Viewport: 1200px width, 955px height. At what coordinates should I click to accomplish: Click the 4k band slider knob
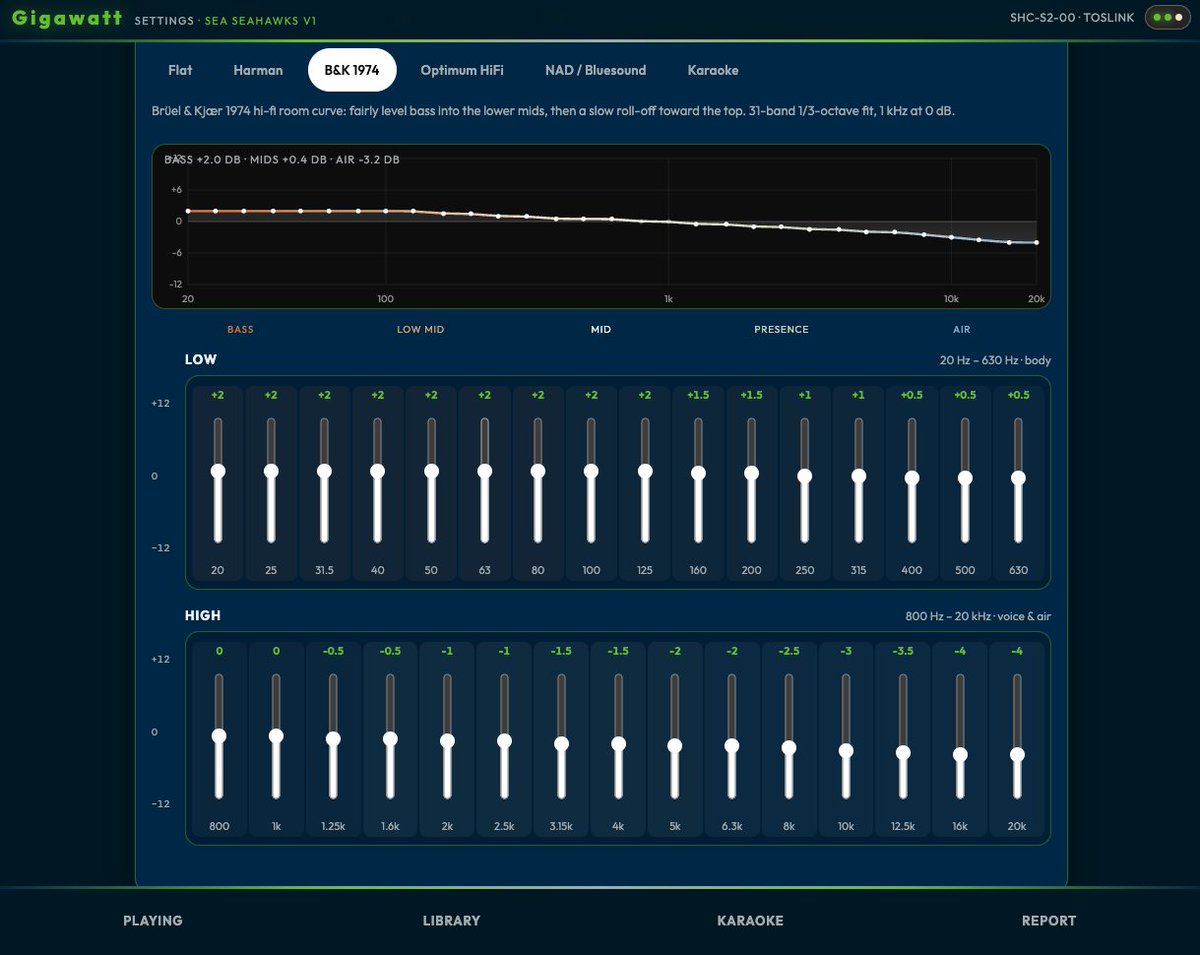[x=618, y=744]
